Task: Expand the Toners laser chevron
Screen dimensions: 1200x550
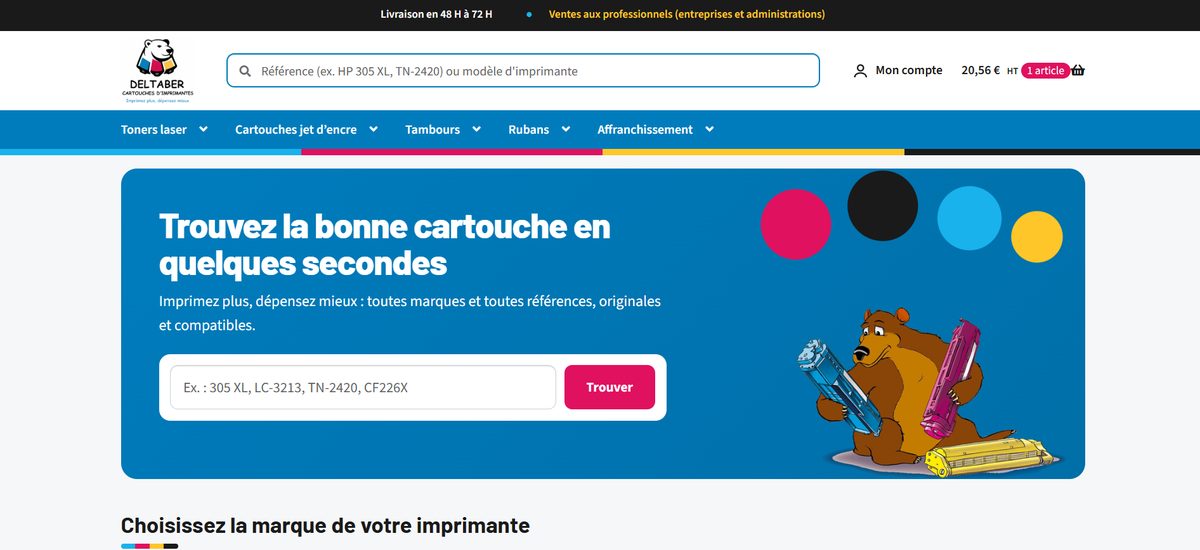Action: (203, 129)
